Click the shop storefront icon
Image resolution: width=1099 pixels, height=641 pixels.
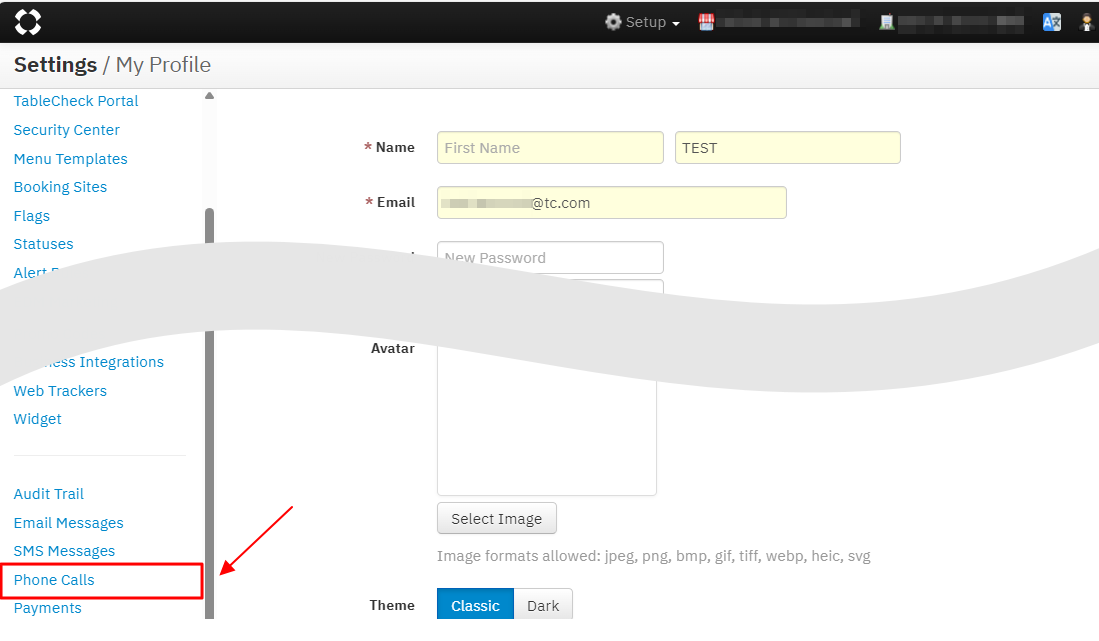(706, 22)
